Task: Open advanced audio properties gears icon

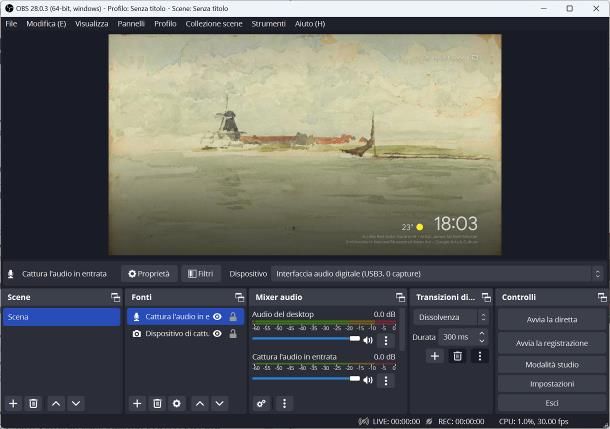Action: pos(261,403)
